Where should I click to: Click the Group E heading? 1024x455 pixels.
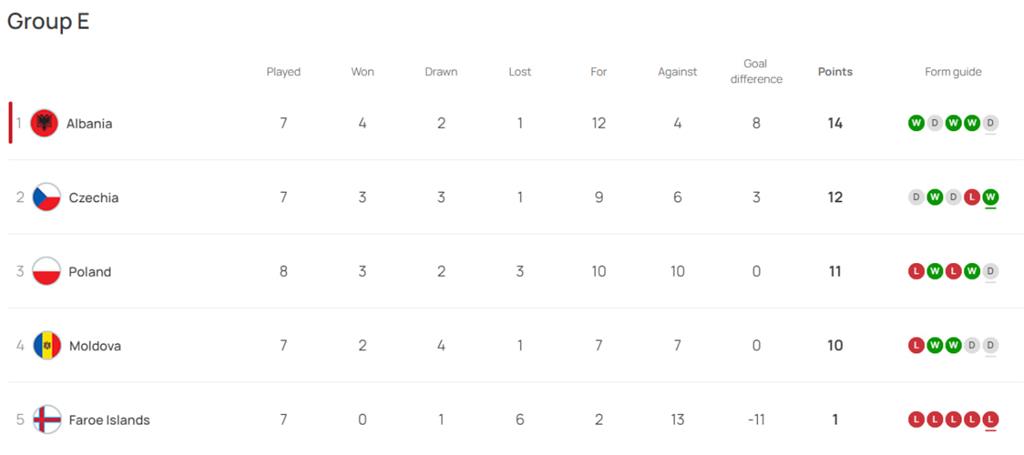pos(48,21)
